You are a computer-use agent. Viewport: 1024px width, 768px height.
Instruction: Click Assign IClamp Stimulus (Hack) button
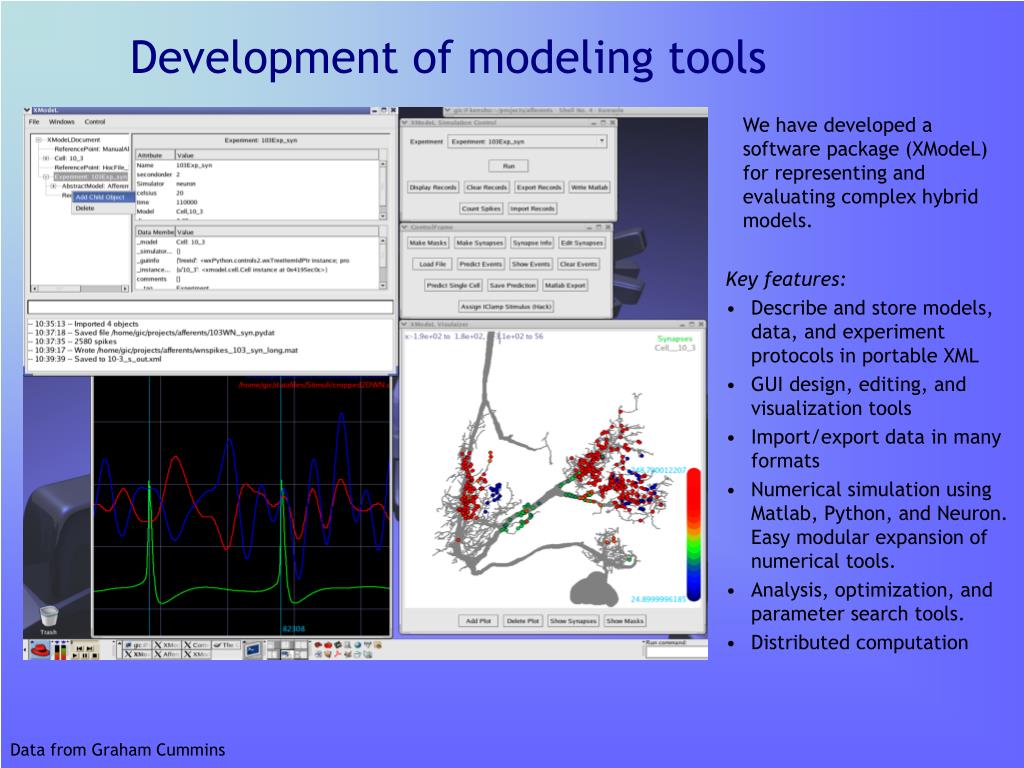pos(506,306)
